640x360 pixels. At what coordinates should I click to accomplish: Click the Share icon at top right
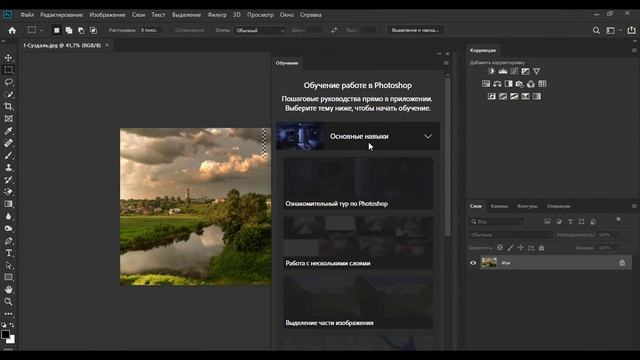tap(631, 30)
